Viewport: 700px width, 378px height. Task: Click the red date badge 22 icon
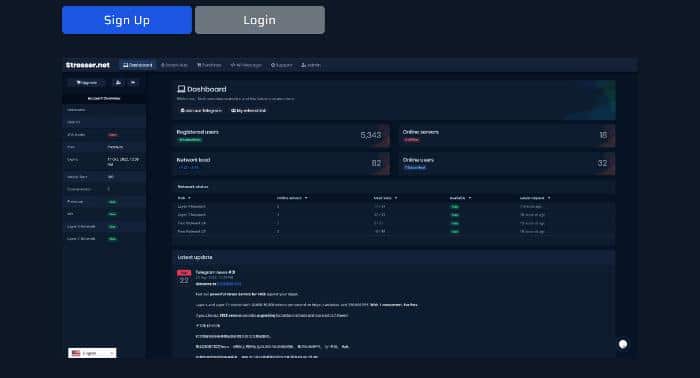pyautogui.click(x=184, y=277)
